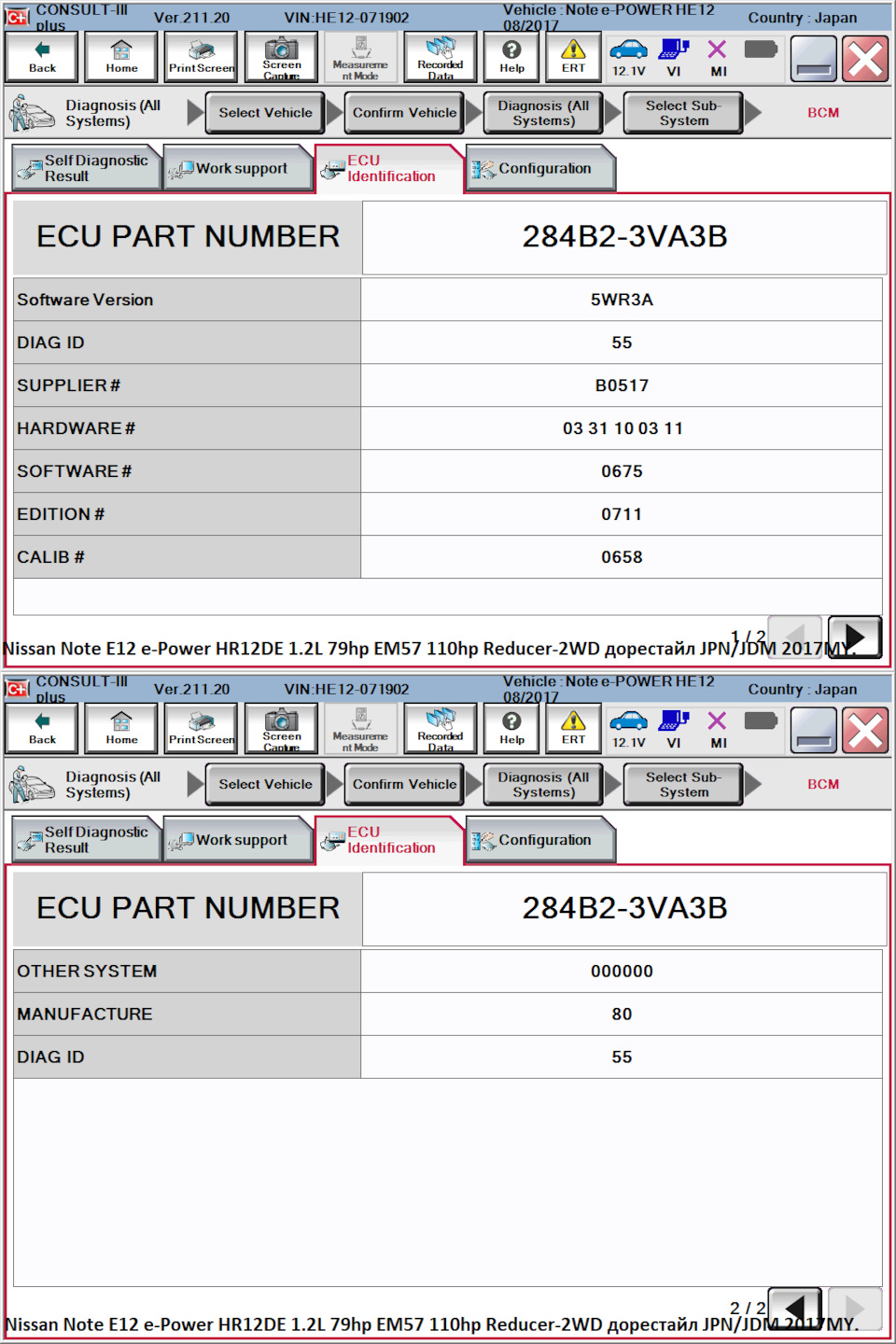
Task: Click the 12.1V car icon in page 1/2 window
Action: pos(628,49)
